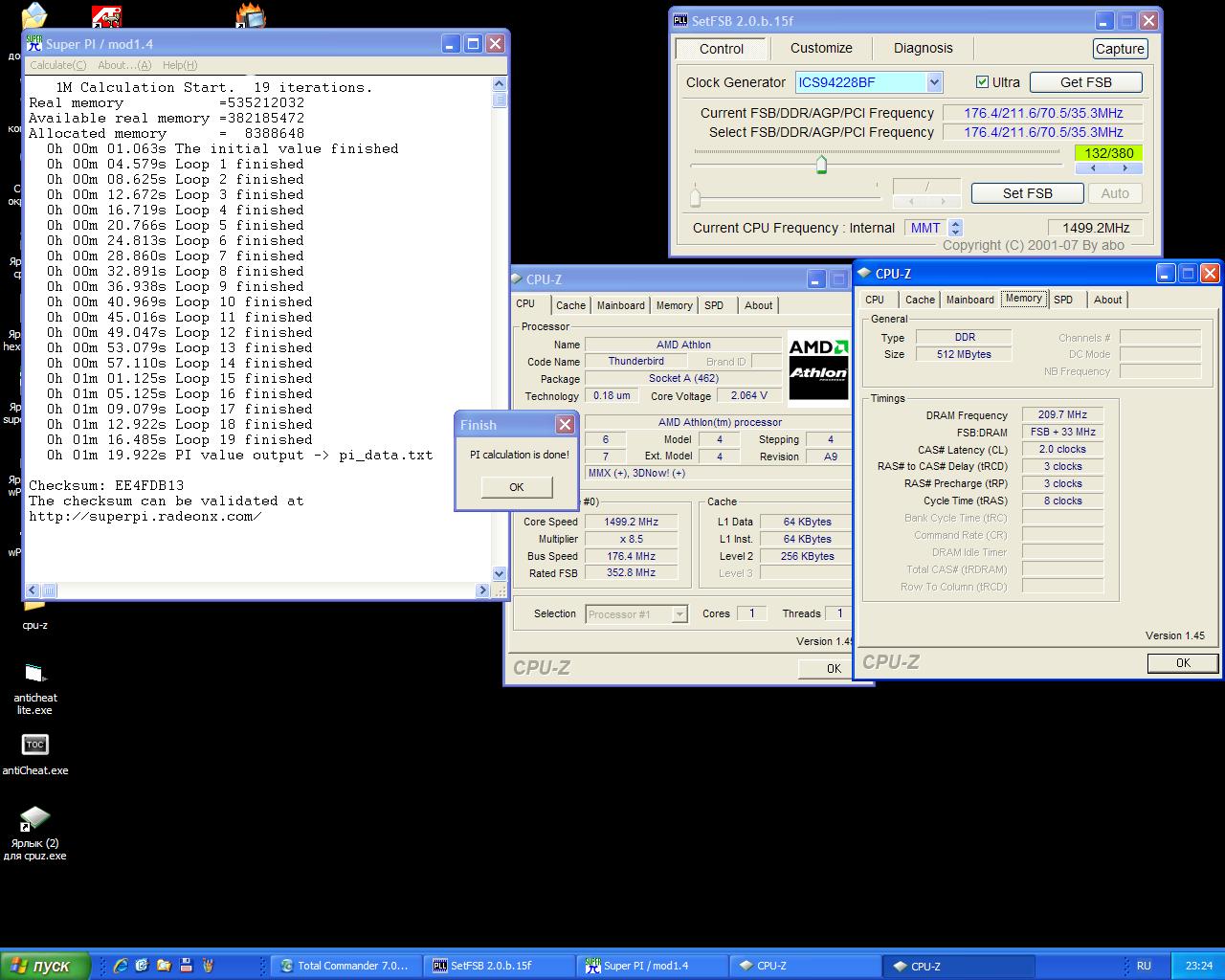
Task: Click the lower SetFSB slider thumb
Action: point(696,197)
